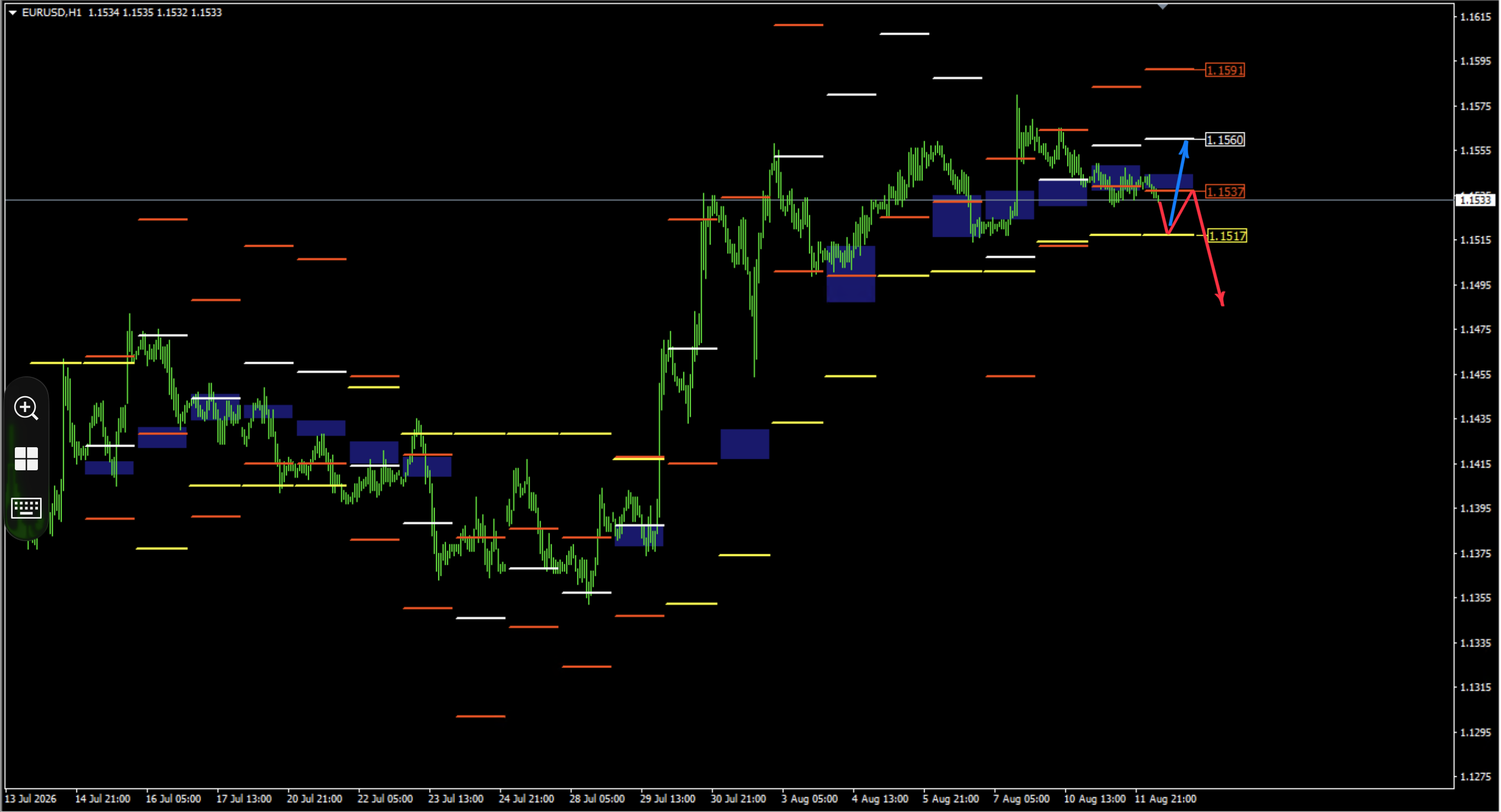
Task: Click the EURUSD,H1 chart title text
Action: pos(51,12)
